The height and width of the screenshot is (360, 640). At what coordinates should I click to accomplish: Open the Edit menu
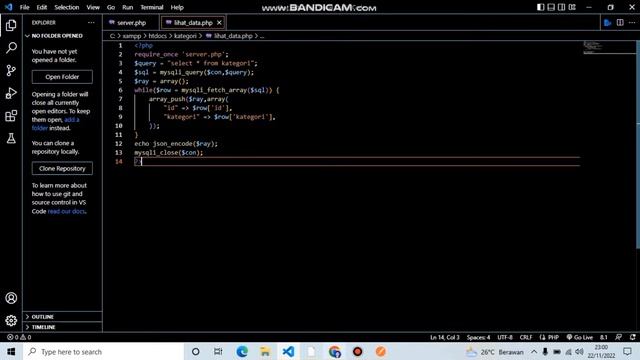[x=42, y=7]
